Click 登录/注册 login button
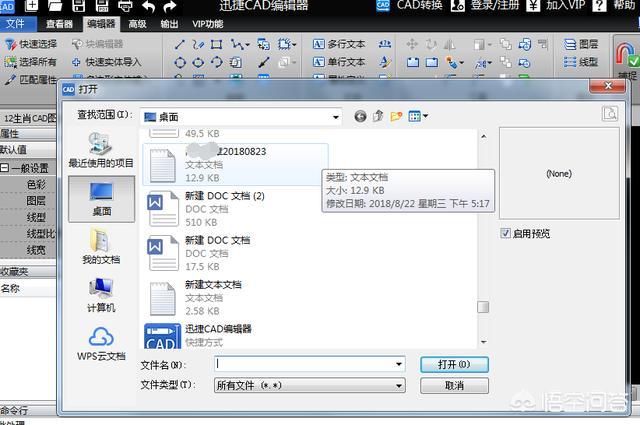The width and height of the screenshot is (640, 425). [485, 5]
